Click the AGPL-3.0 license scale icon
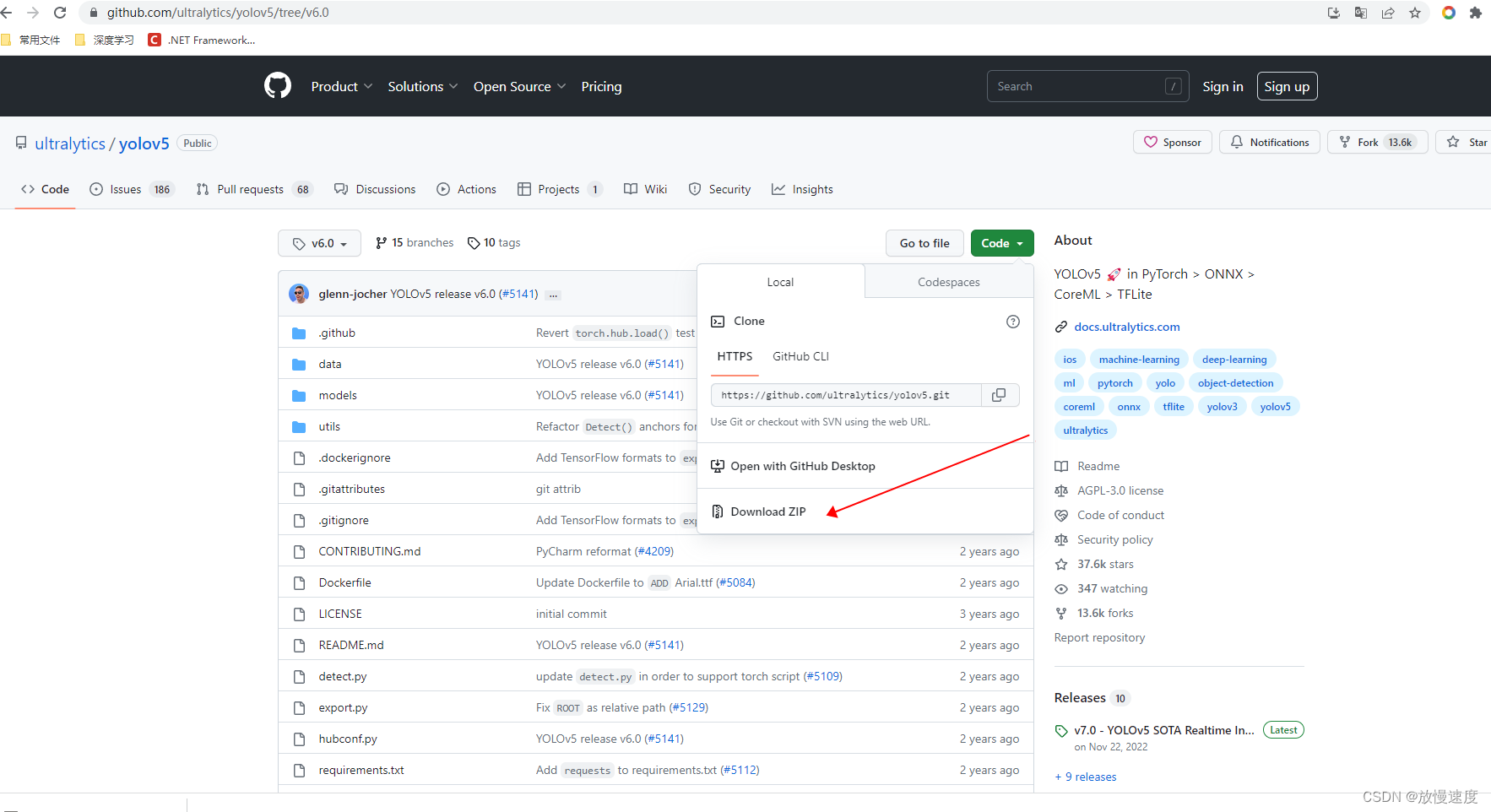Image resolution: width=1491 pixels, height=812 pixels. pyautogui.click(x=1061, y=491)
